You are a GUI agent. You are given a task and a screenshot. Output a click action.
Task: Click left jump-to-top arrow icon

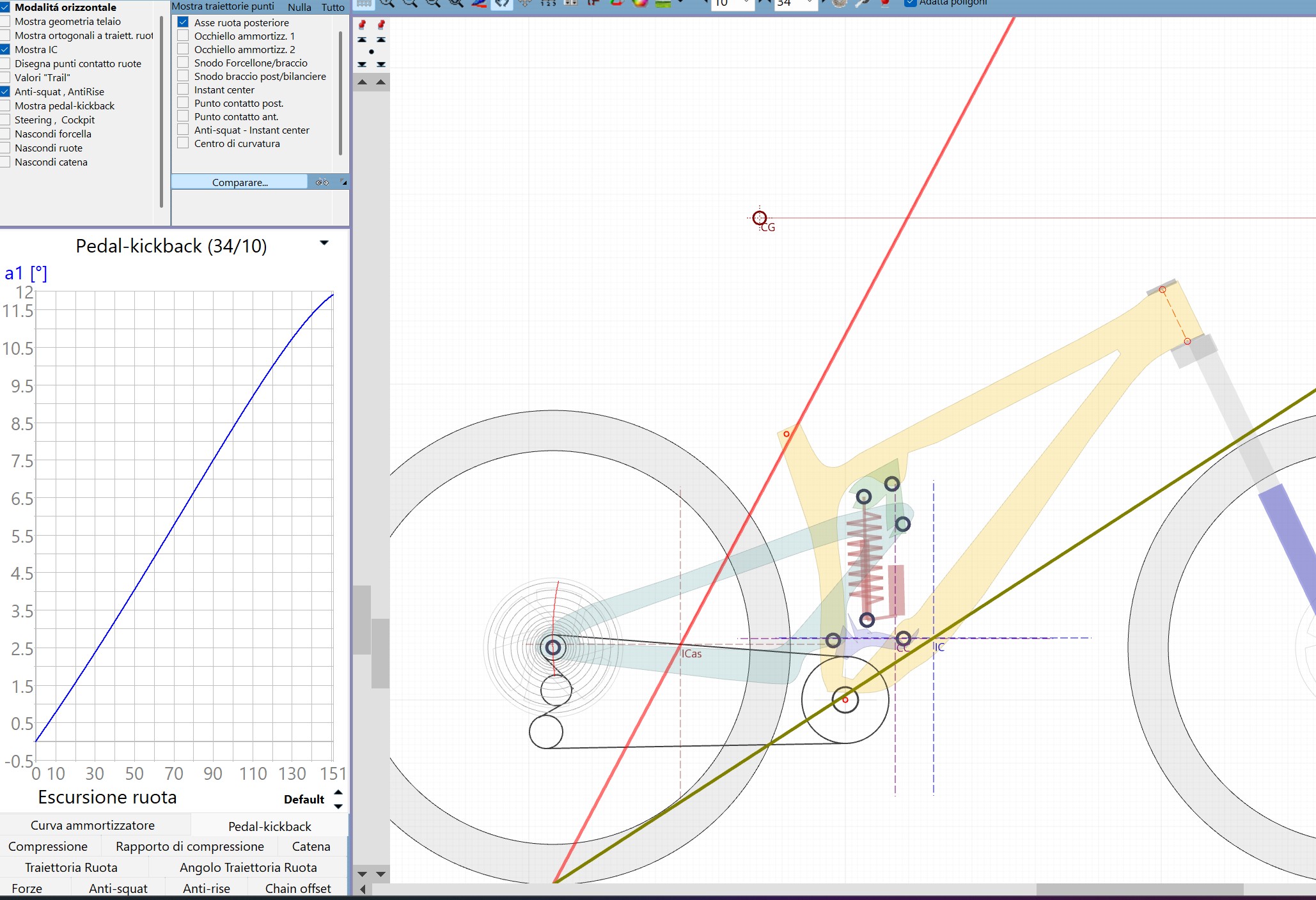point(362,40)
